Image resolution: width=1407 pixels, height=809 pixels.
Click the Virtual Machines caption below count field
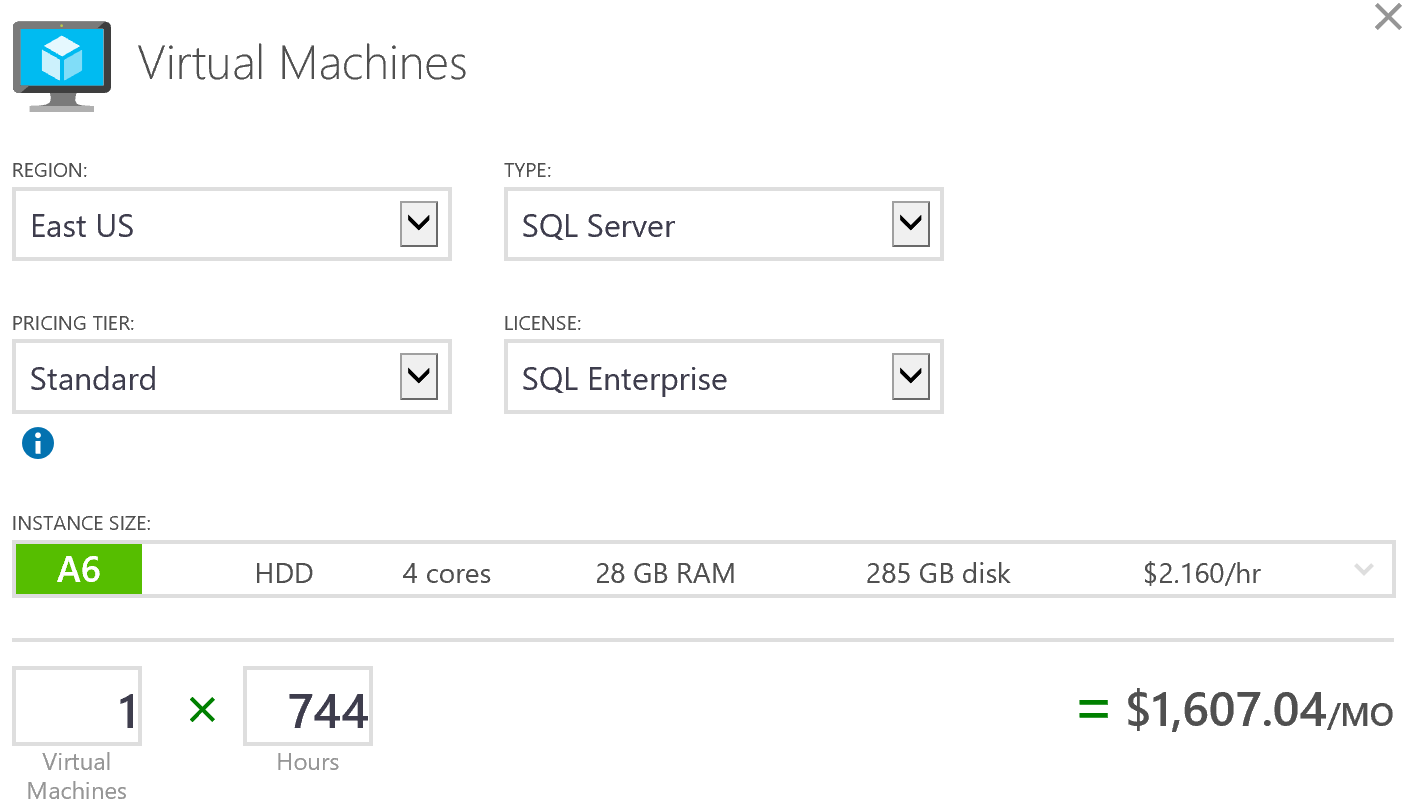click(x=77, y=776)
